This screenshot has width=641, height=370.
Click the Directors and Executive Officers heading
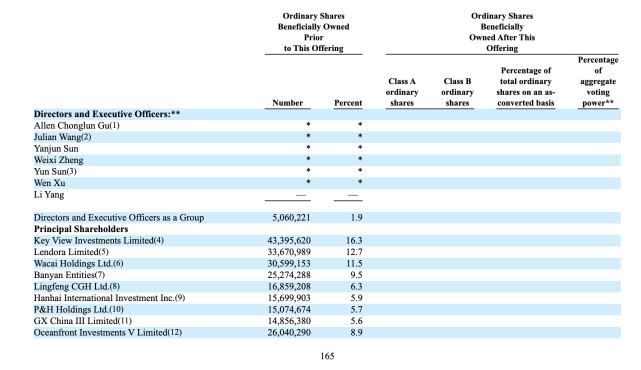107,114
